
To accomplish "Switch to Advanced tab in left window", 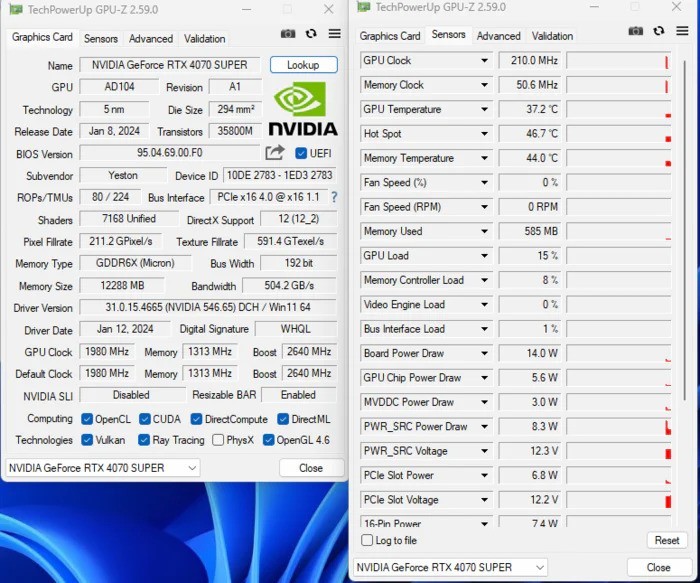I will tap(151, 39).
